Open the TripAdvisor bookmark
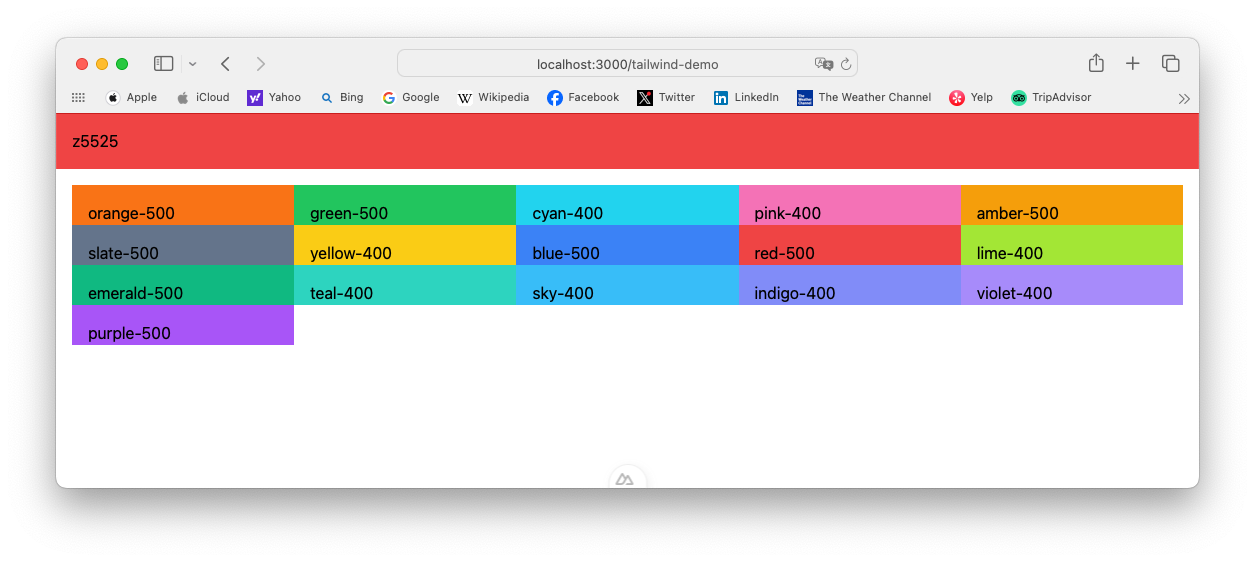The width and height of the screenshot is (1255, 562). (1051, 98)
